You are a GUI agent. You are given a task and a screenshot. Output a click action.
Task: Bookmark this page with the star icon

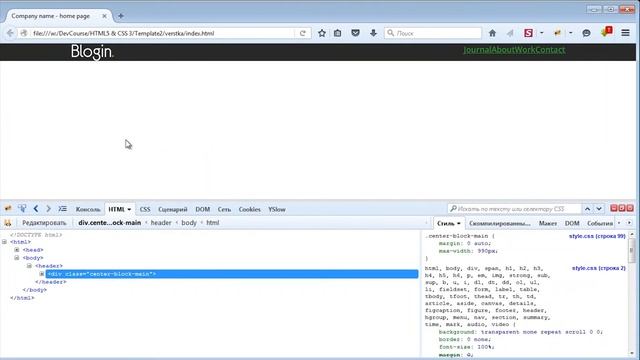(x=322, y=33)
